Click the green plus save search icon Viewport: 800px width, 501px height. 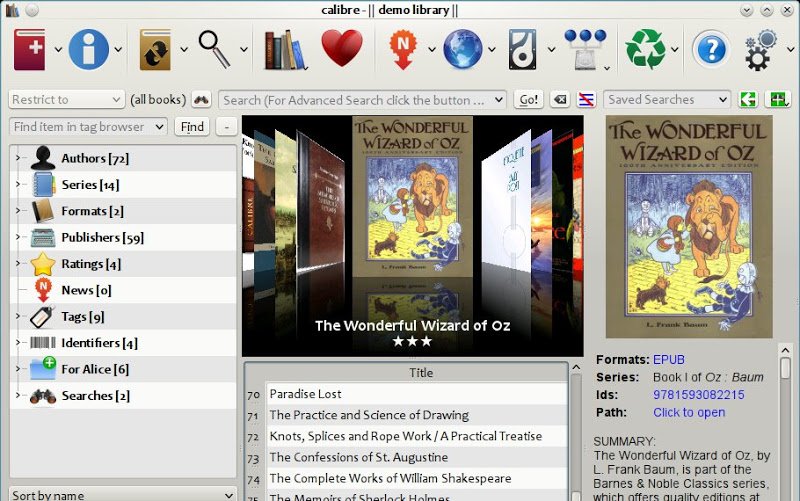pyautogui.click(x=778, y=99)
